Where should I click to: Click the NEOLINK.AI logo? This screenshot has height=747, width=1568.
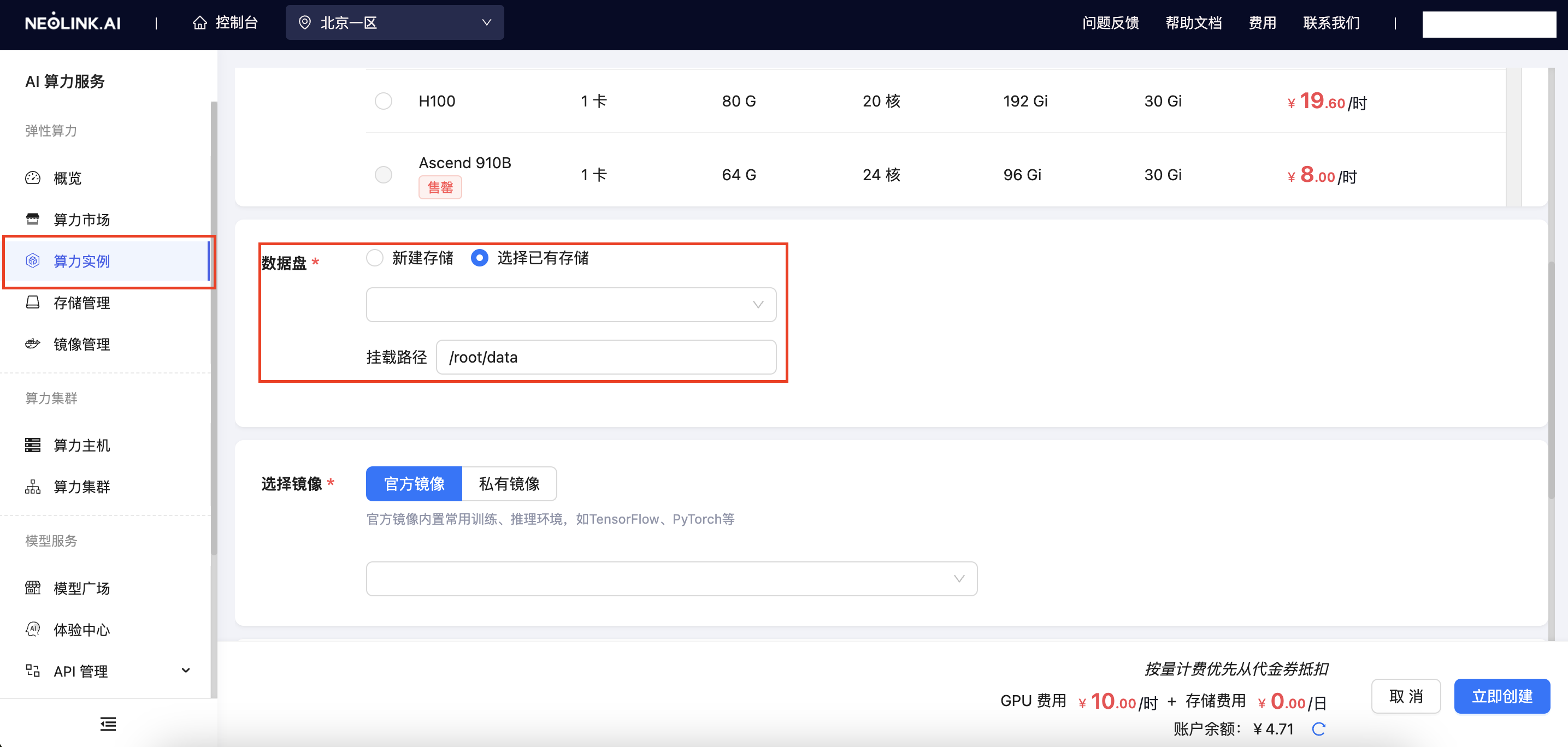coord(73,22)
